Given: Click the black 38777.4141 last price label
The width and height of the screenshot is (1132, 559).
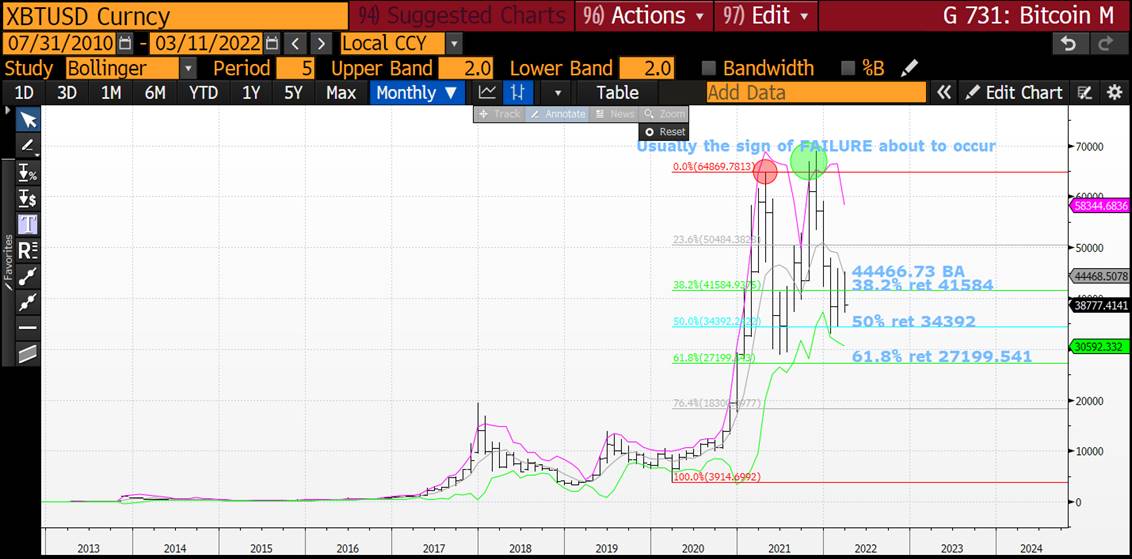Looking at the screenshot, I should pyautogui.click(x=1100, y=306).
